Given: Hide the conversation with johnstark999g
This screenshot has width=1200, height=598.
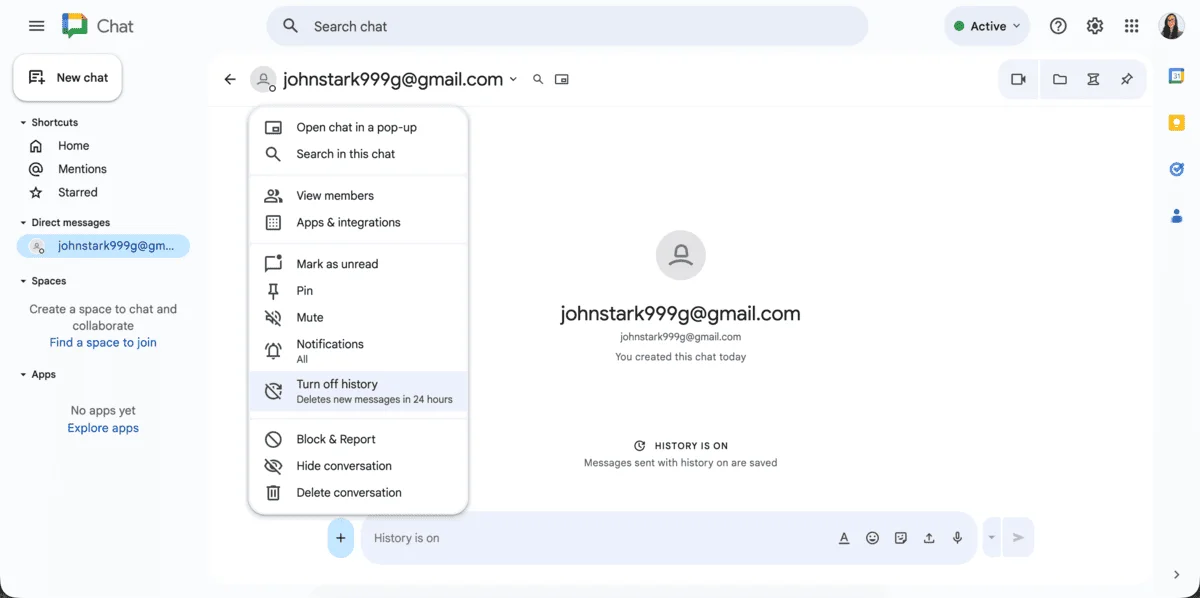Looking at the screenshot, I should click(344, 465).
